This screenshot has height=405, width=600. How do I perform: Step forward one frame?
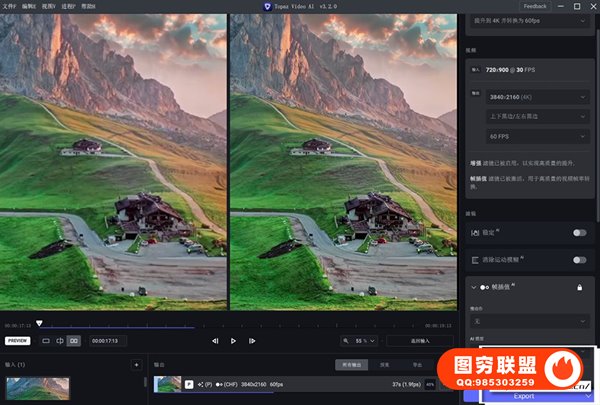253,341
